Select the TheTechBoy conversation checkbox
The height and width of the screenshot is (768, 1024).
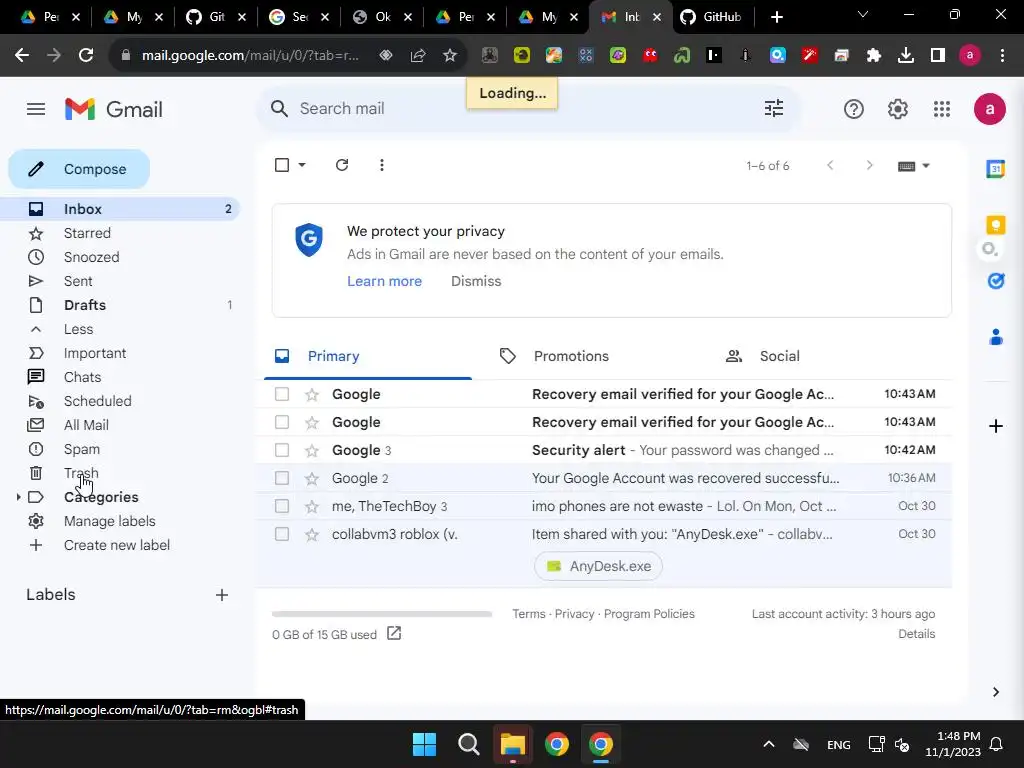point(281,506)
